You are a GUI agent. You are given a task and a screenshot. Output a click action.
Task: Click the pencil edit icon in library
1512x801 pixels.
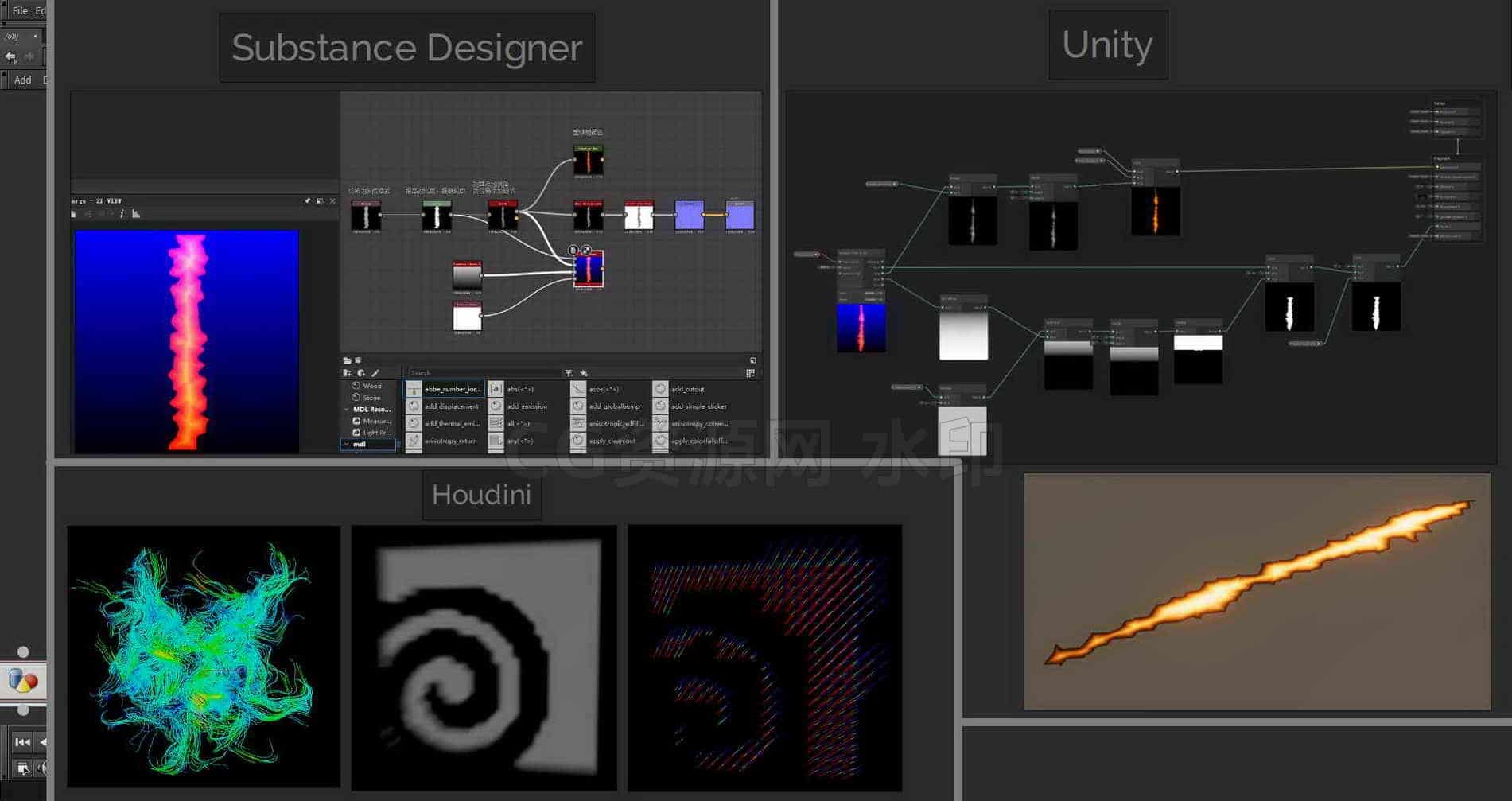(x=375, y=372)
